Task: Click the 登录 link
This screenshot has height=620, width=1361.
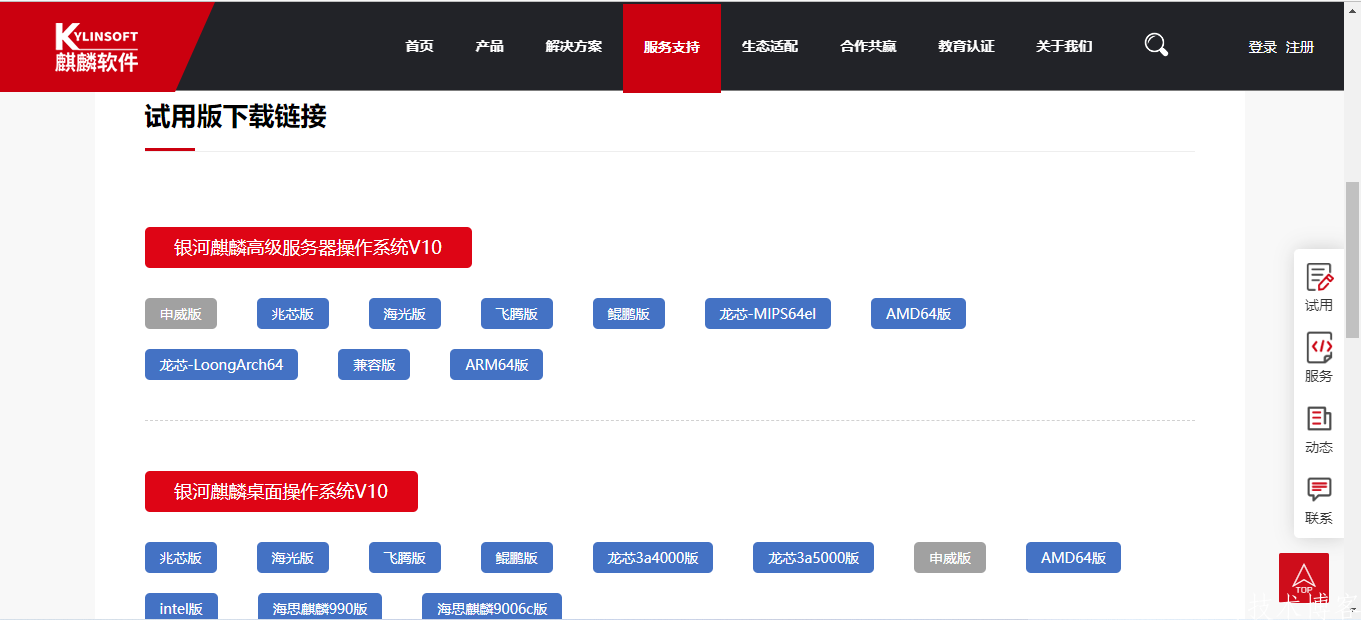Action: click(1263, 47)
